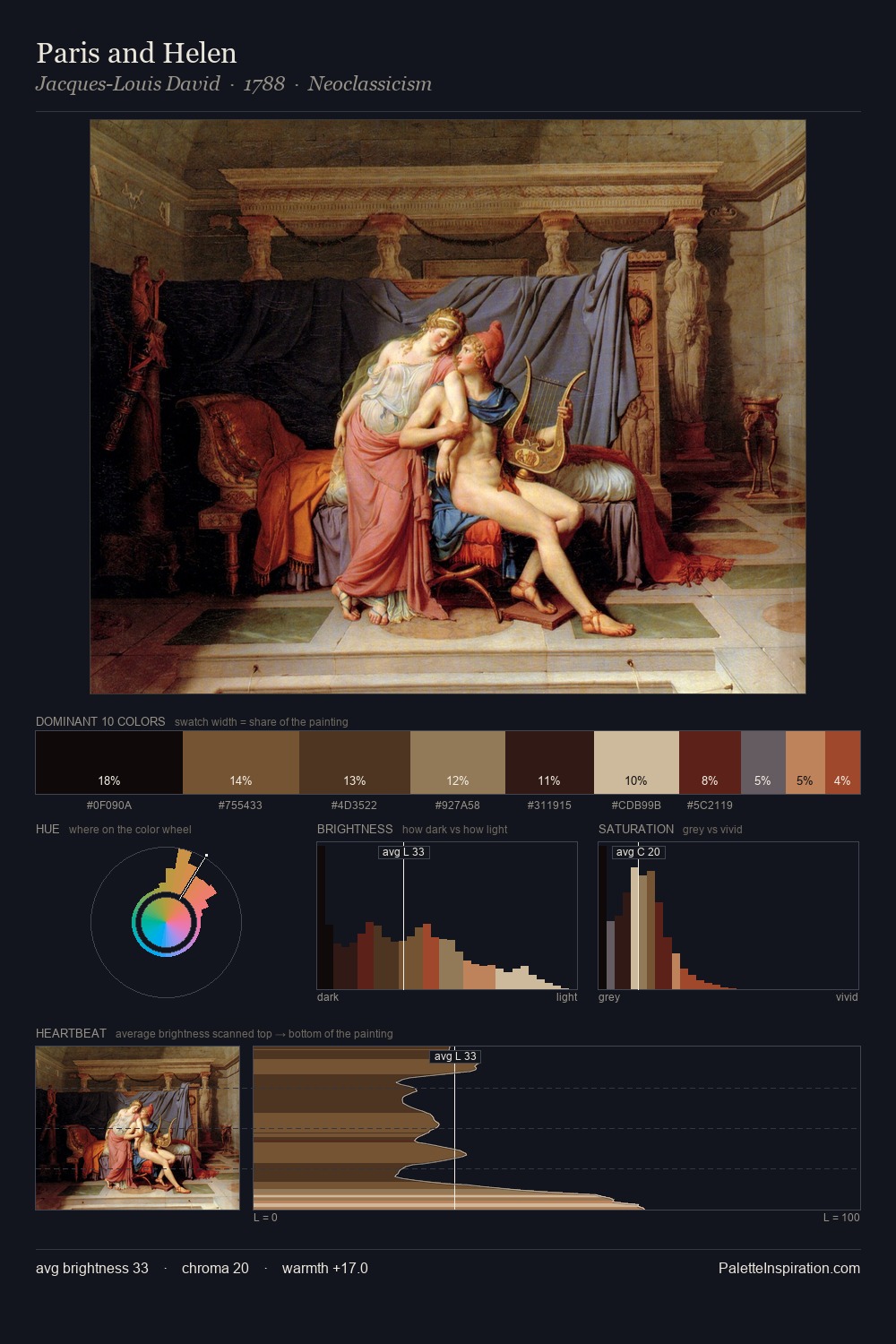Click hex code #4D3522
896x1344 pixels.
point(355,806)
